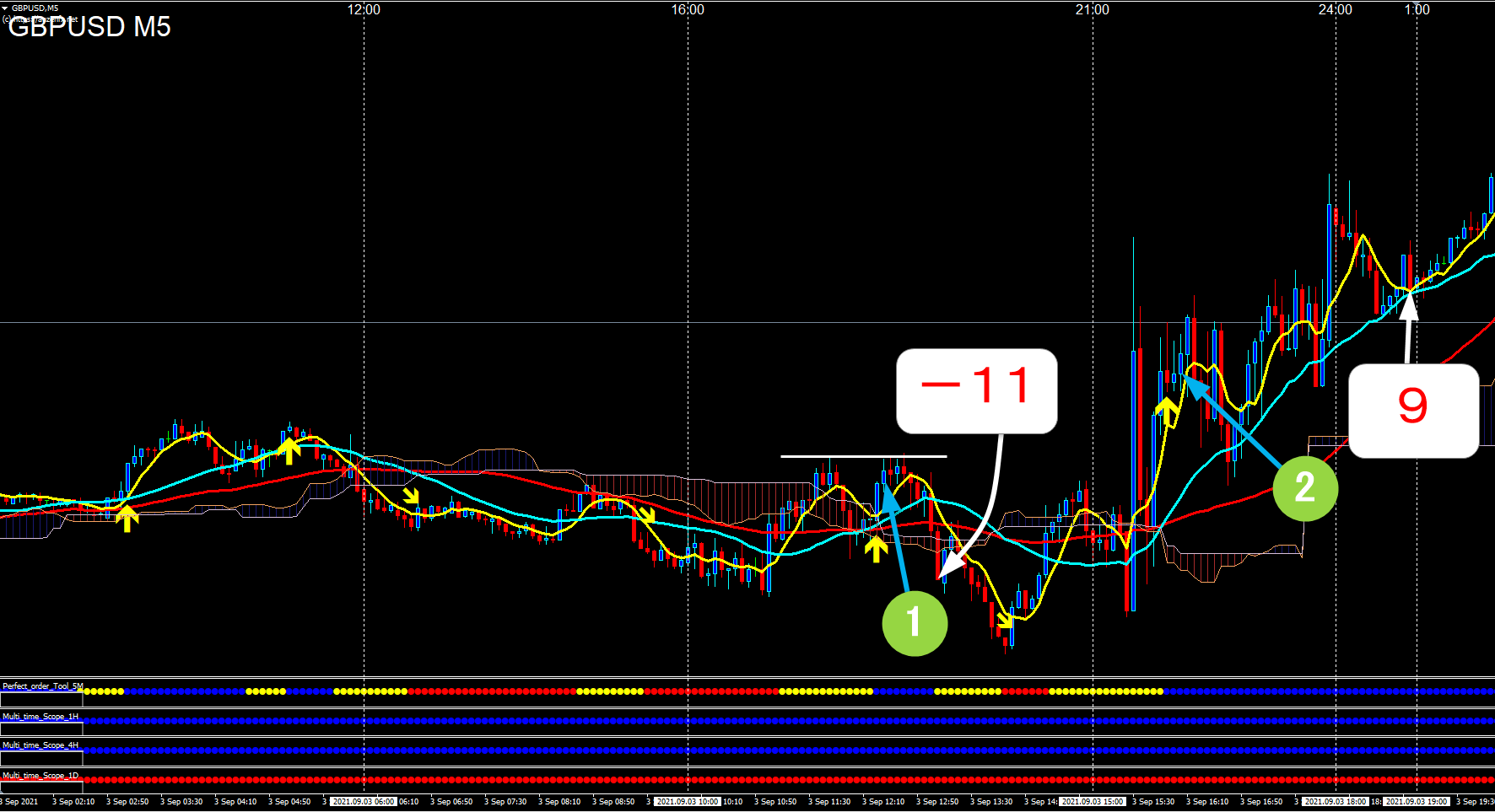Open the one-click trading triangle beside GBPUSD,M5
This screenshot has height=812, width=1495.
5,8
